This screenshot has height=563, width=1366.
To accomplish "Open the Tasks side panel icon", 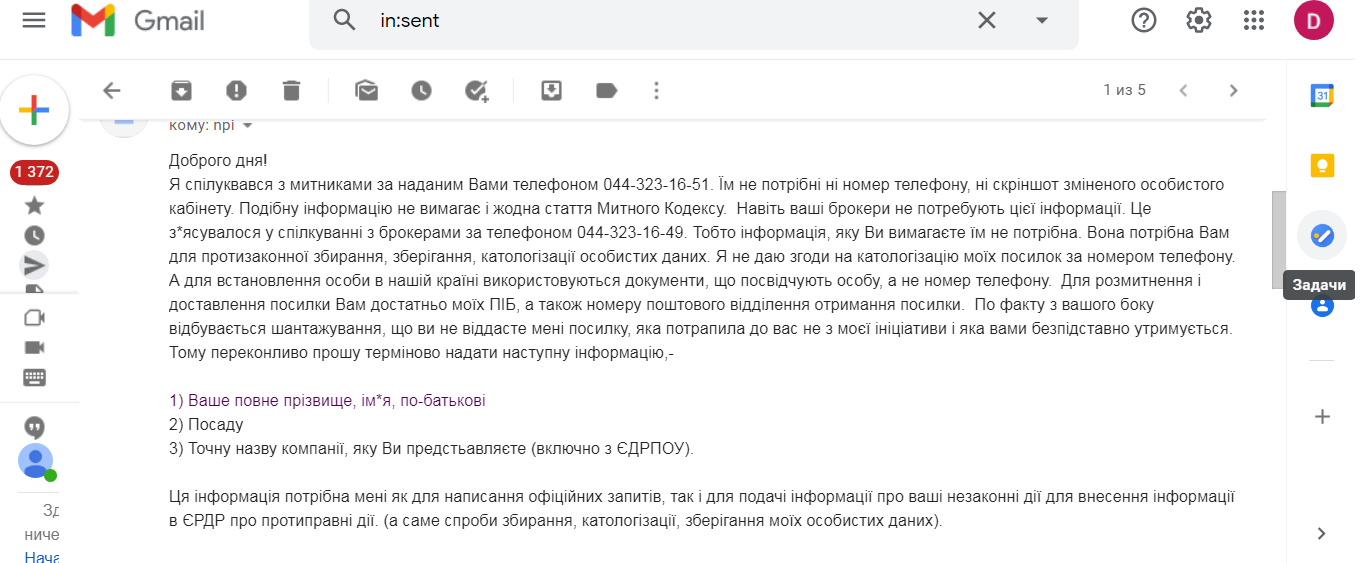I will [x=1322, y=236].
